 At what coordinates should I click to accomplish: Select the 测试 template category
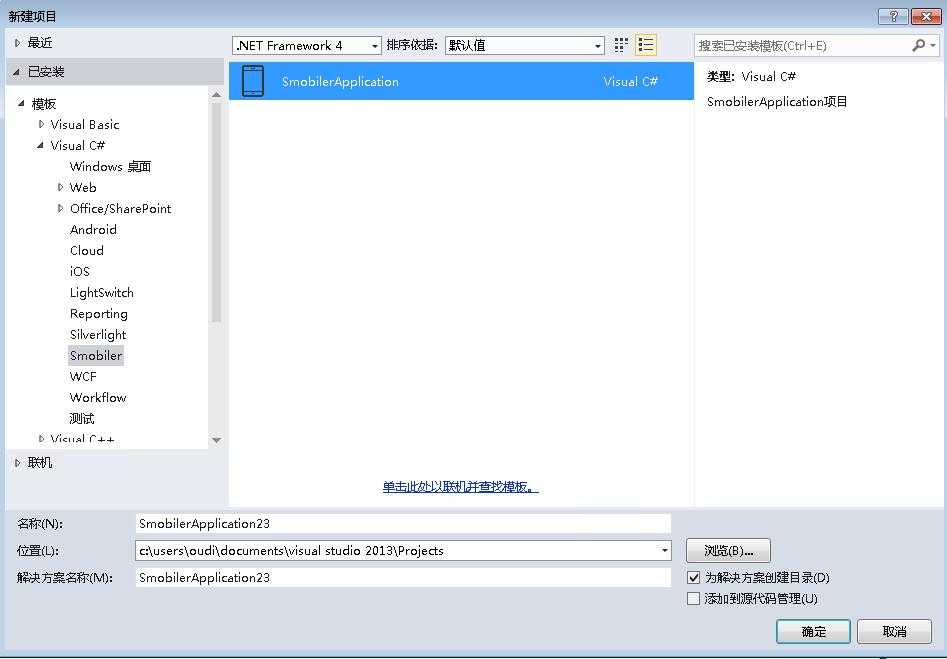click(82, 419)
